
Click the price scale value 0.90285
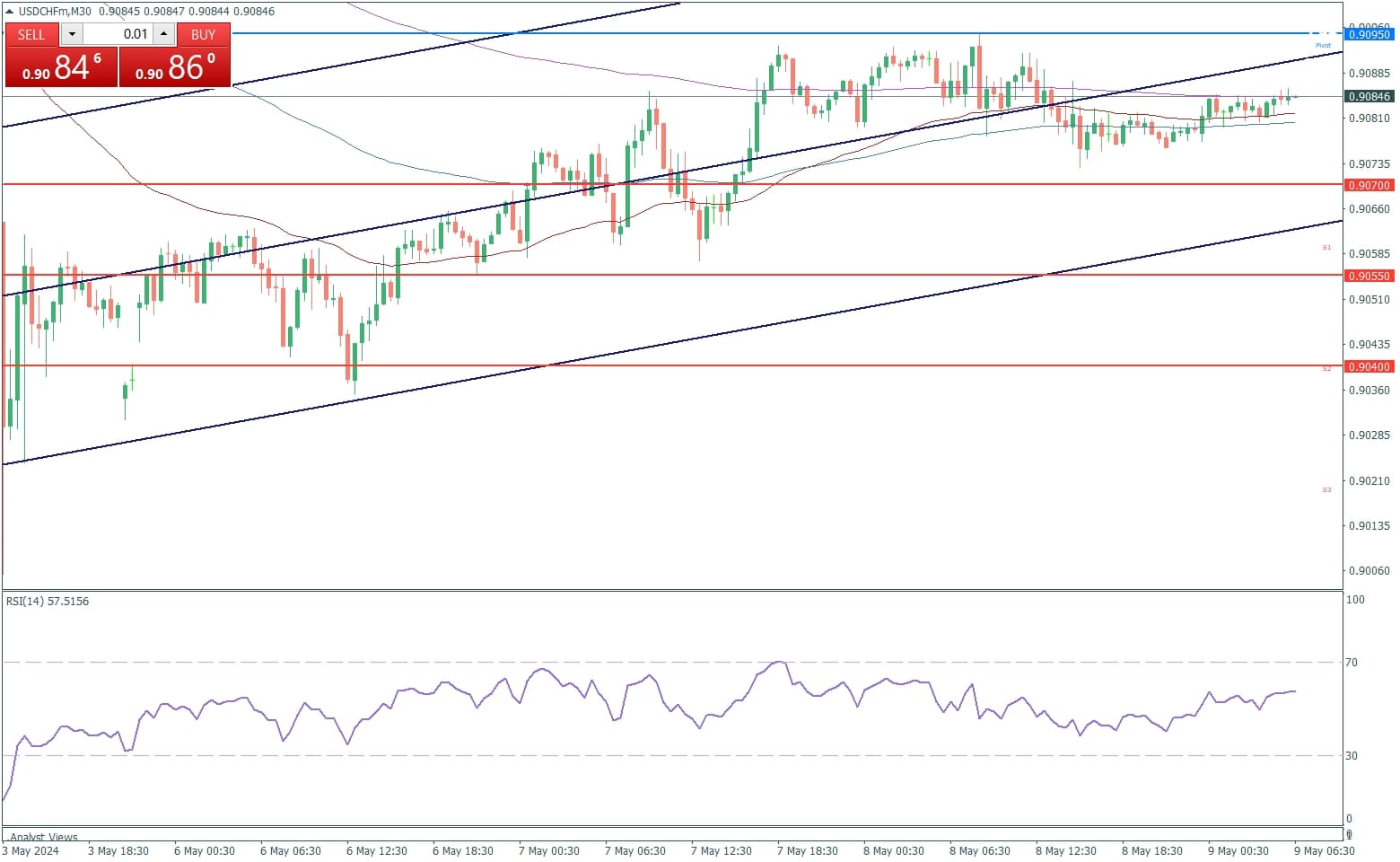(1370, 435)
